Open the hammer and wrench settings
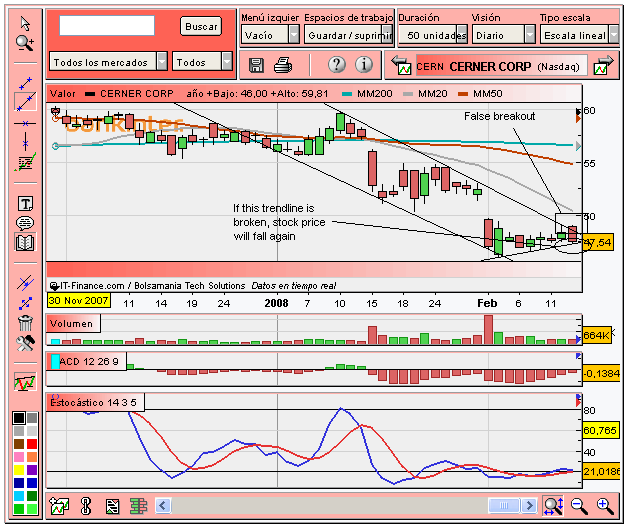The height and width of the screenshot is (527, 629). click(x=25, y=343)
